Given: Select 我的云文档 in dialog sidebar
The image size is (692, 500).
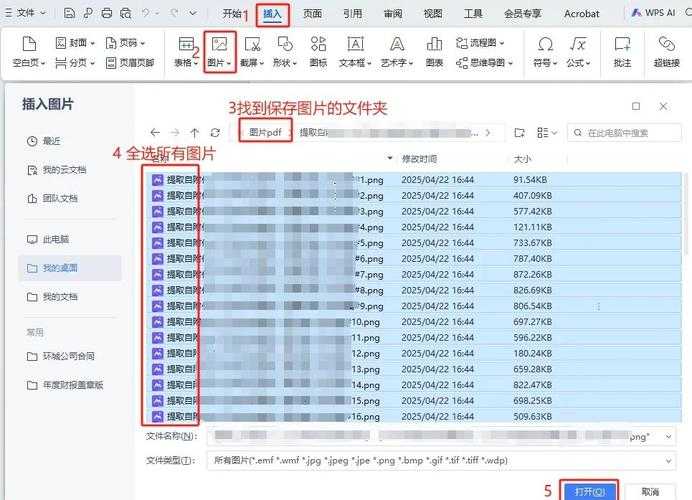Looking at the screenshot, I should 56,170.
